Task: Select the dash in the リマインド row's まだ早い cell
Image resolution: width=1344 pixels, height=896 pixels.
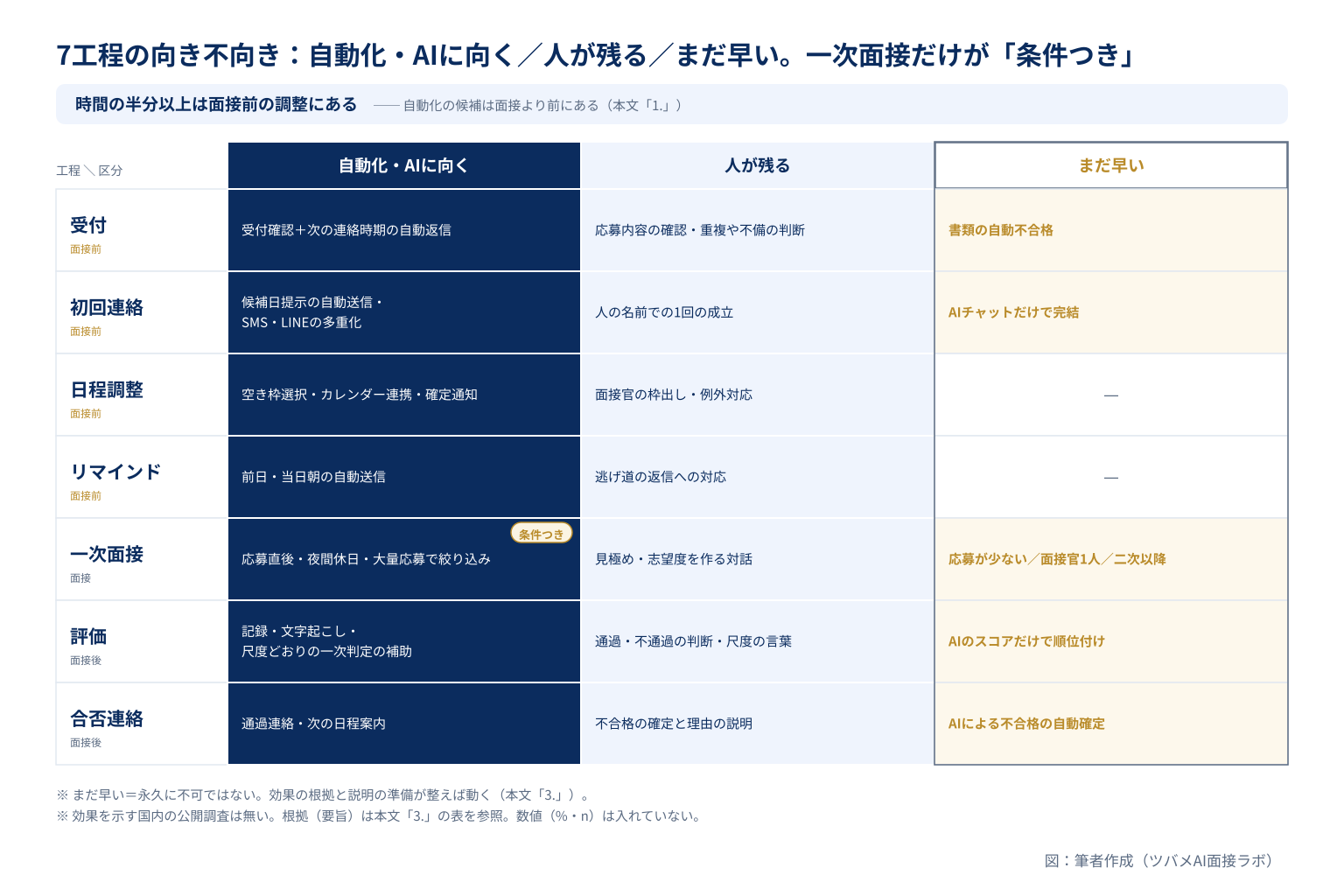Action: pyautogui.click(x=1111, y=478)
